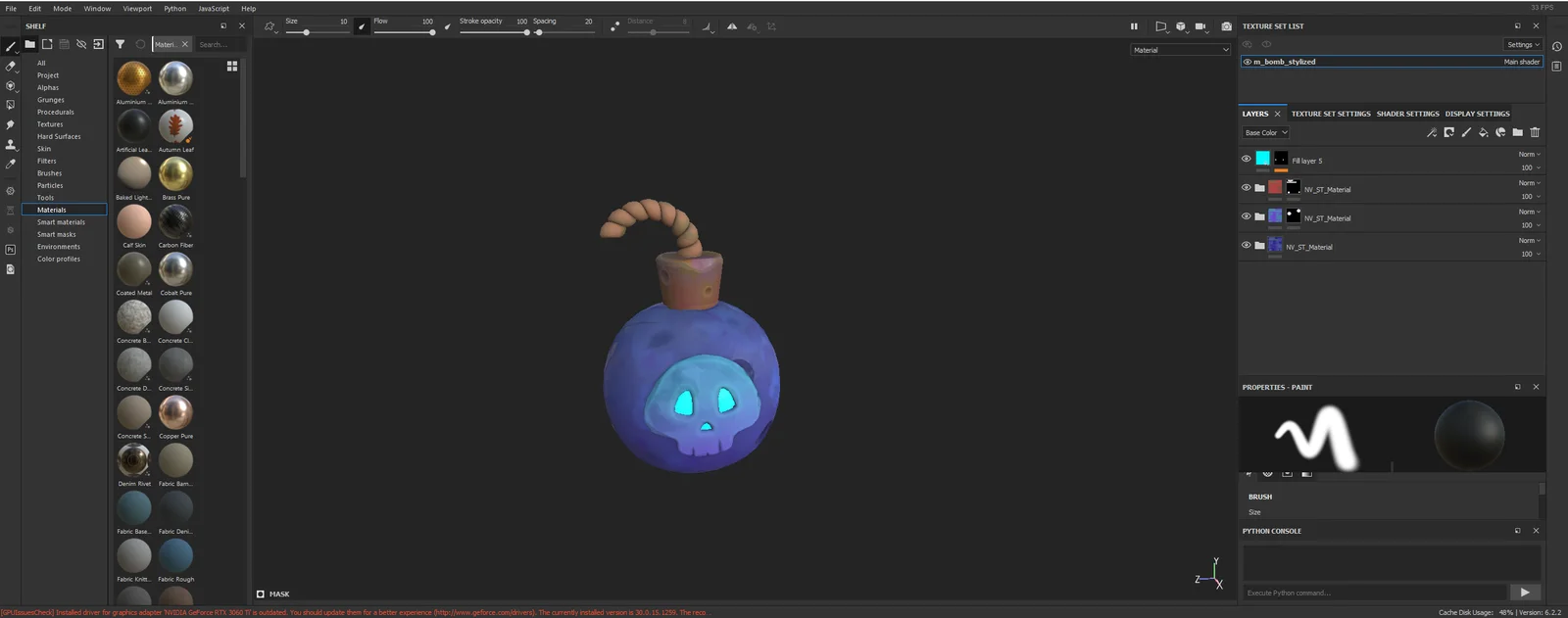Open the Base Color channel dropdown
The width and height of the screenshot is (1568, 618).
point(1266,132)
